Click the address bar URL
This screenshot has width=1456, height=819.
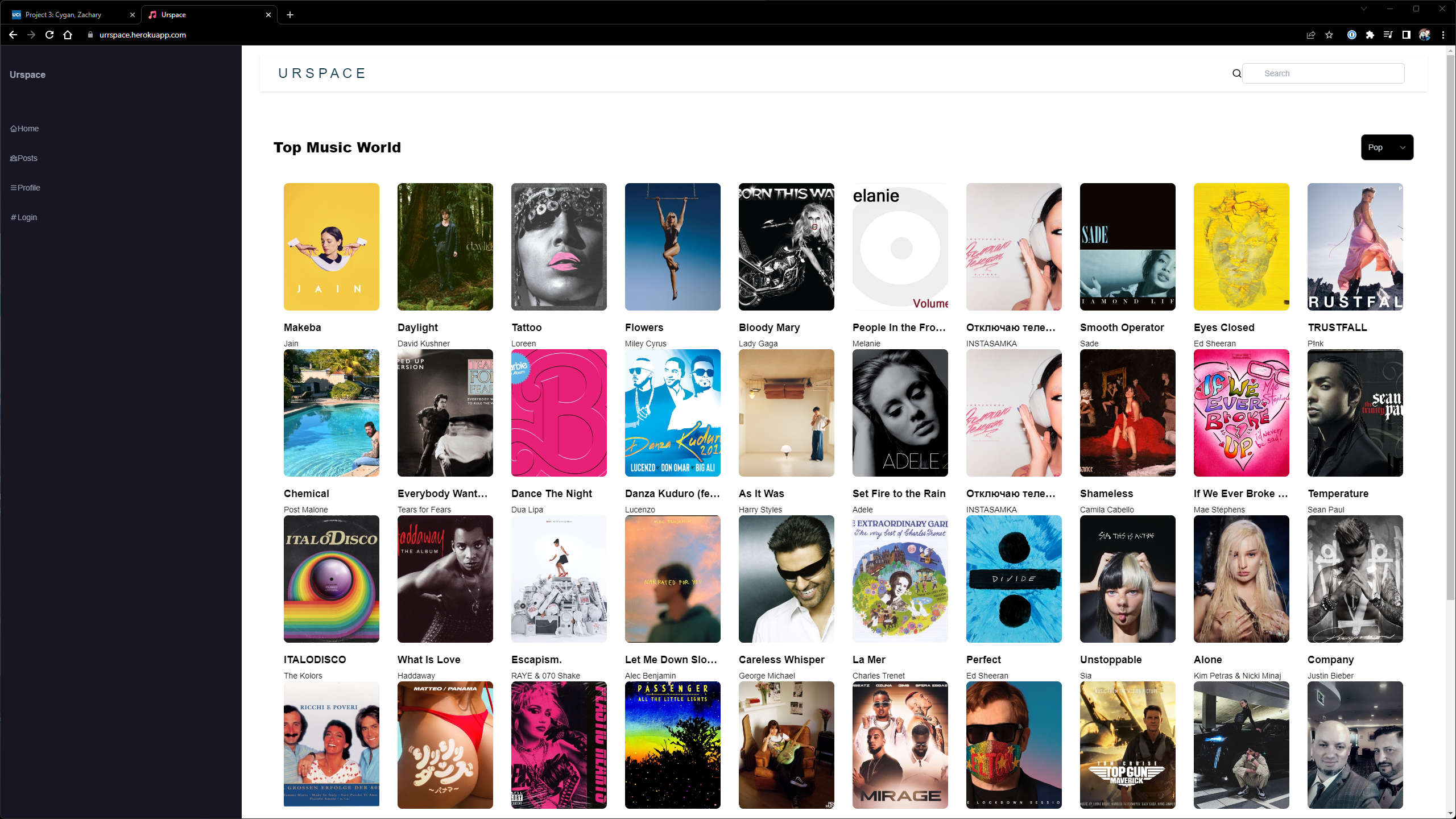(143, 35)
